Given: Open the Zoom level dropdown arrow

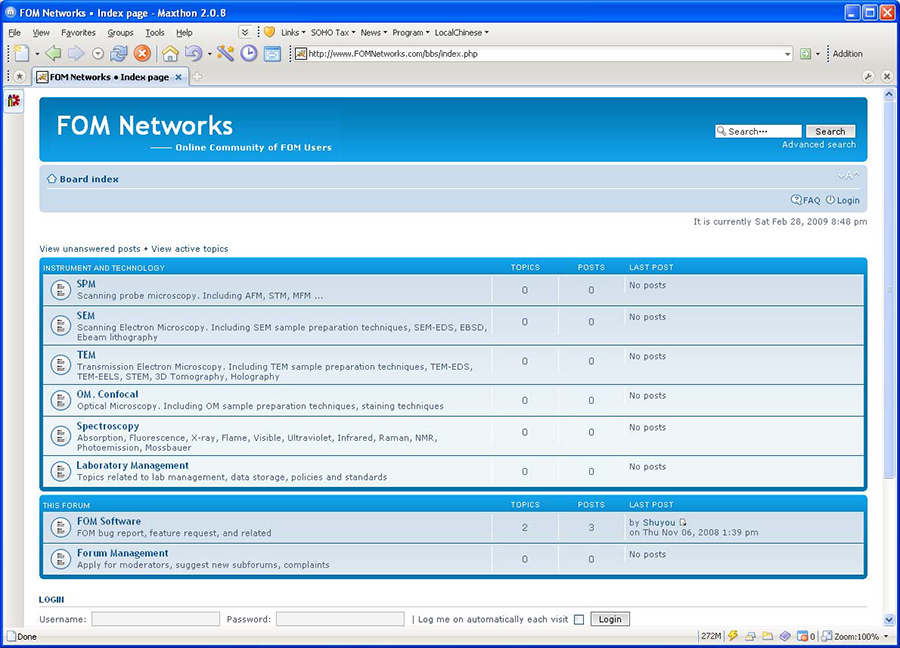Looking at the screenshot, I should point(886,636).
